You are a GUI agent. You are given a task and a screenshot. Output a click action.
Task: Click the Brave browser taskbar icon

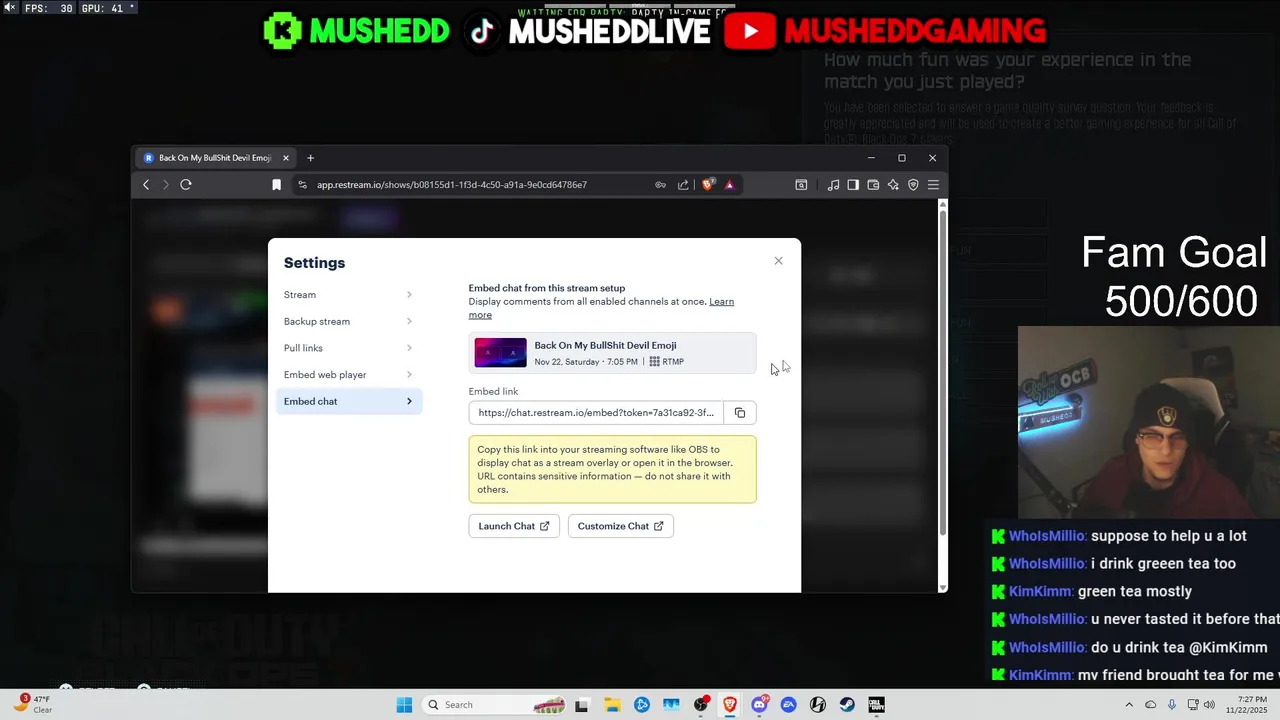(x=730, y=705)
